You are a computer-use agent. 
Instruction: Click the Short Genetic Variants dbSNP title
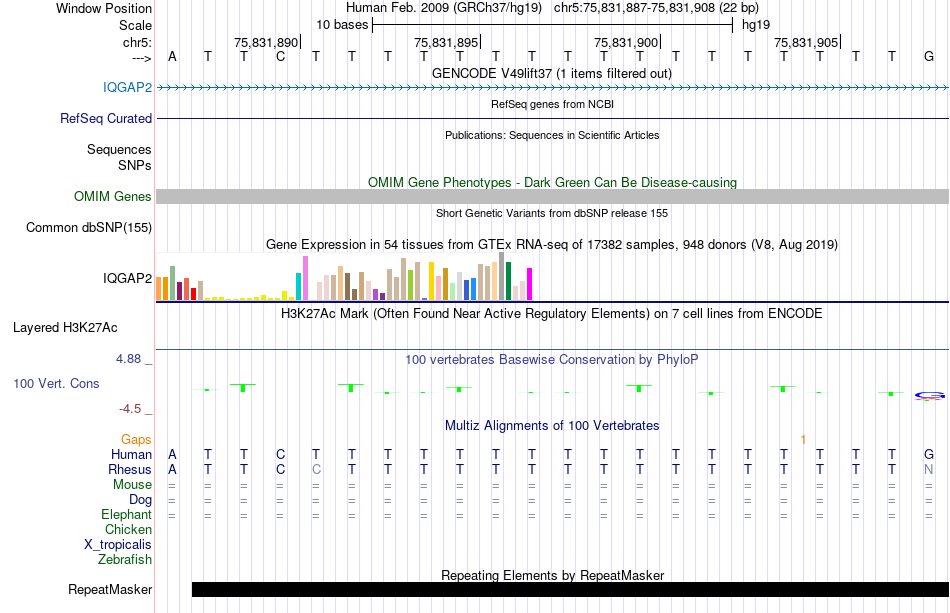[x=552, y=213]
